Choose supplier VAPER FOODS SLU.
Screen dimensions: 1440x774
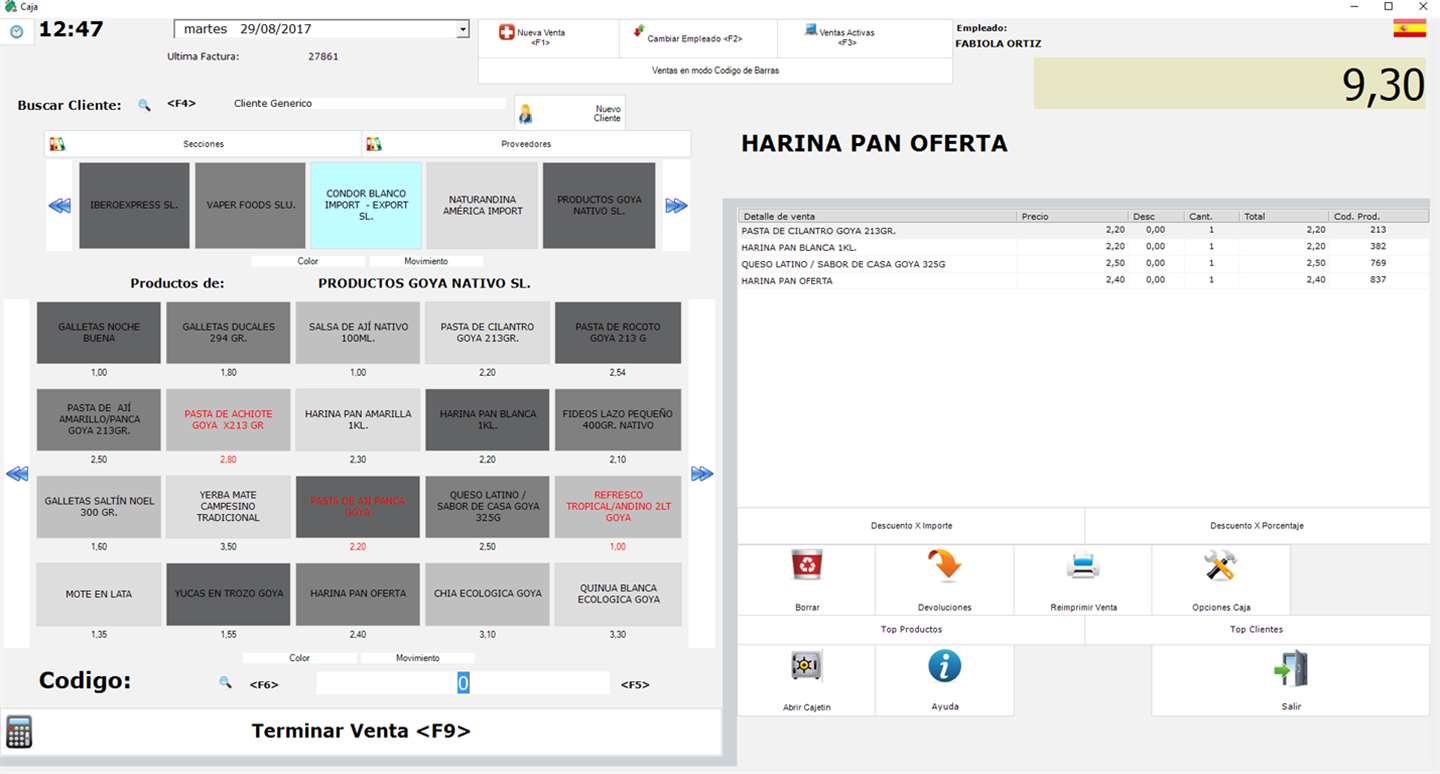[x=250, y=205]
